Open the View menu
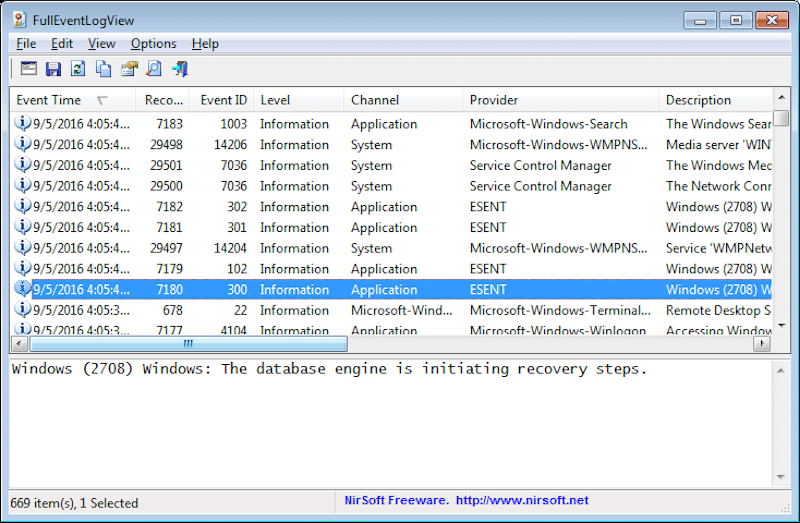 [x=101, y=43]
